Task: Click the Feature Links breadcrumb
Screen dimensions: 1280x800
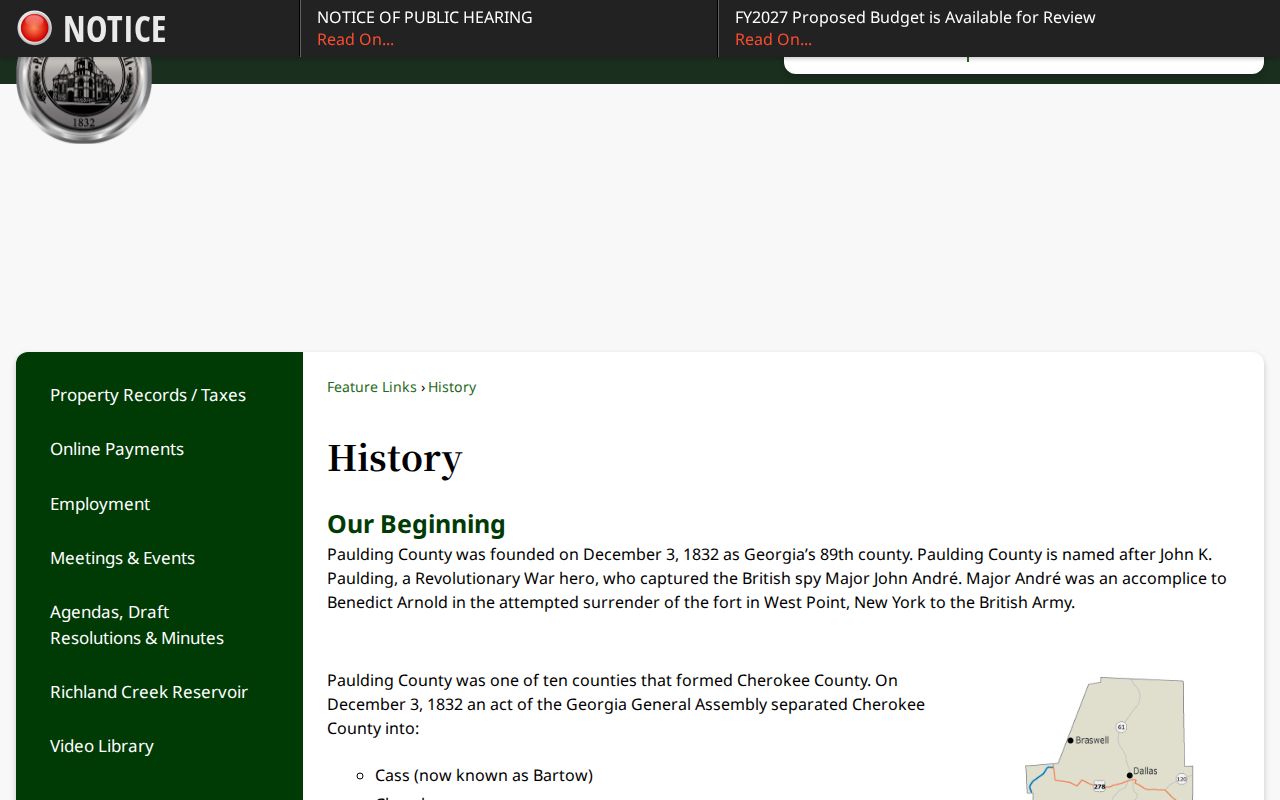Action: (x=372, y=387)
